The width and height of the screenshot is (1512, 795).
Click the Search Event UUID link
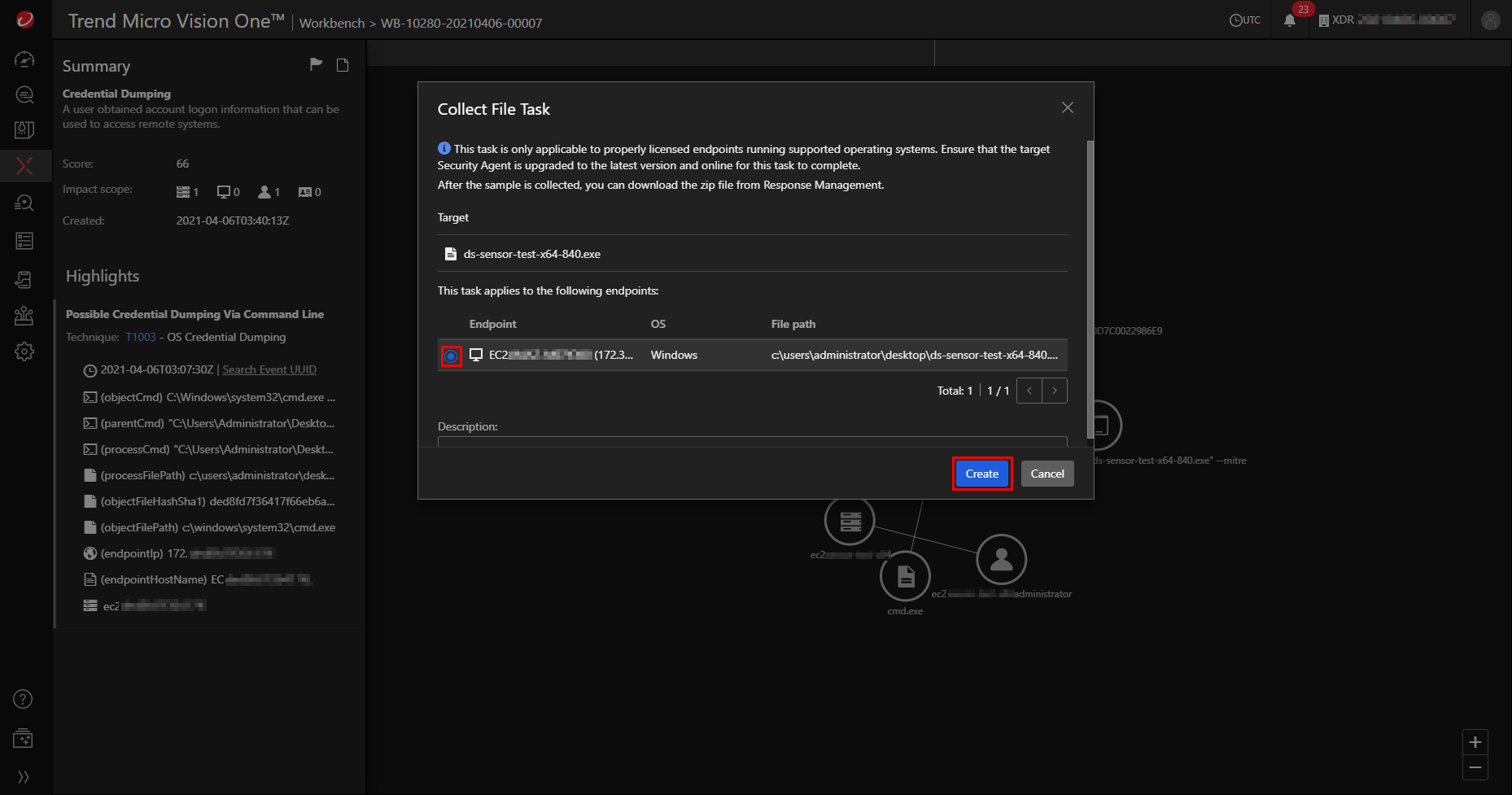[x=269, y=369]
